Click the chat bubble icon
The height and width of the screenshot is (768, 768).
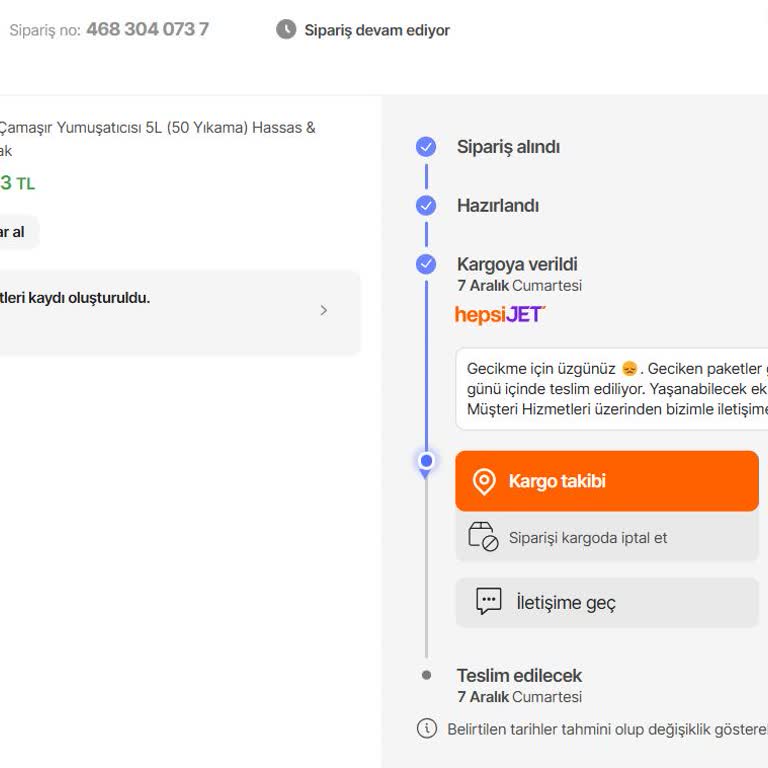tap(489, 601)
